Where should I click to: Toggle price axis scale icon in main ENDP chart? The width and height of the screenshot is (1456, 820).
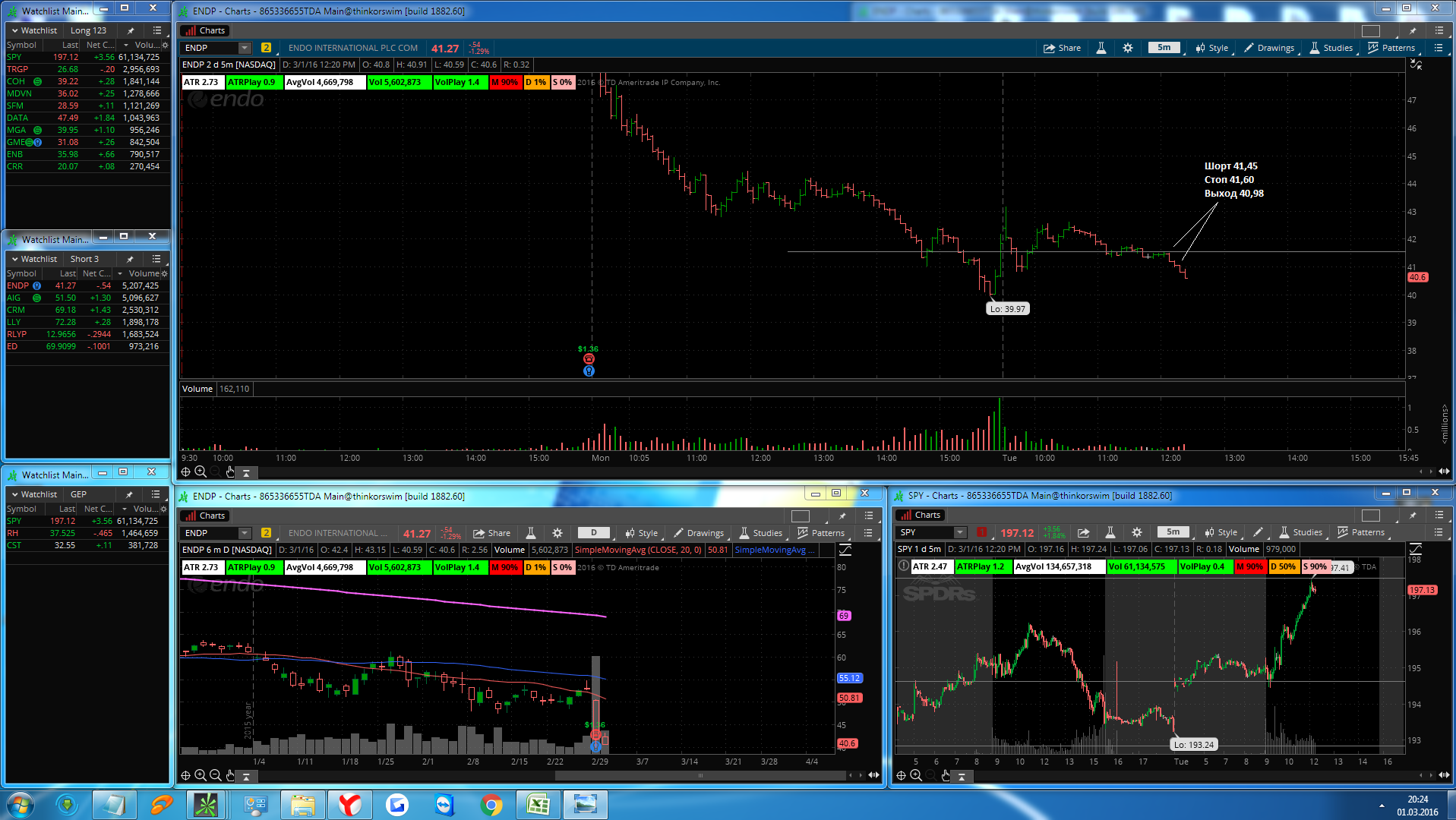(1417, 65)
